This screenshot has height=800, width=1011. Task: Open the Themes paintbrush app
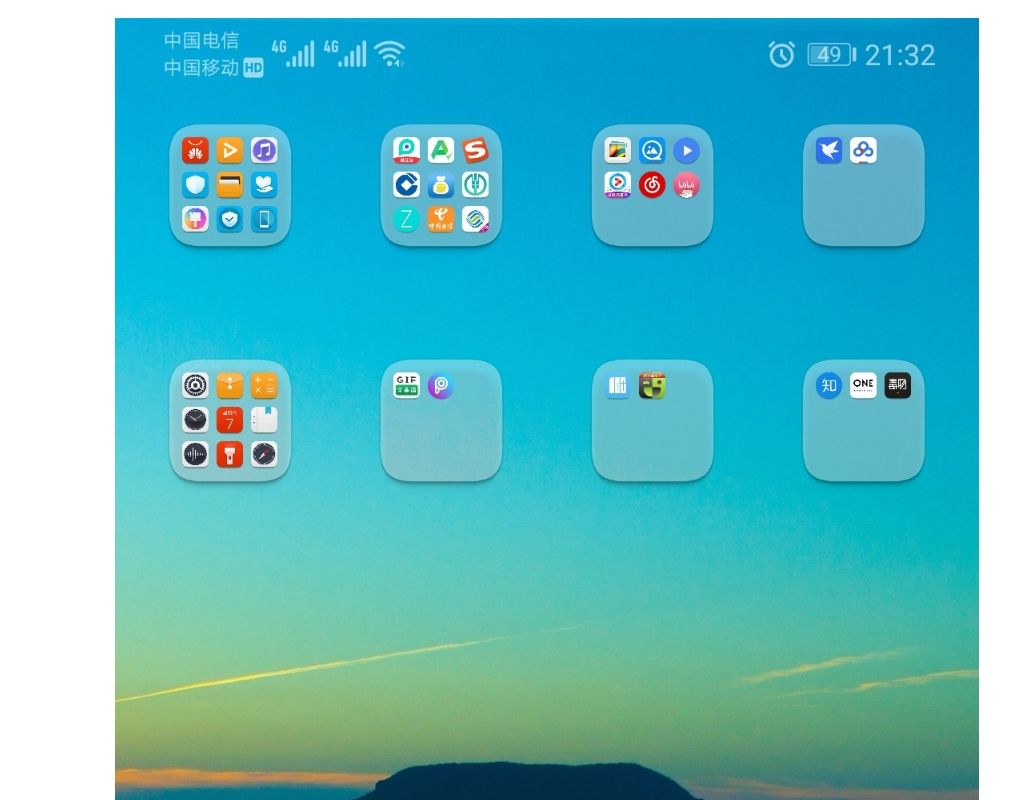(195, 219)
